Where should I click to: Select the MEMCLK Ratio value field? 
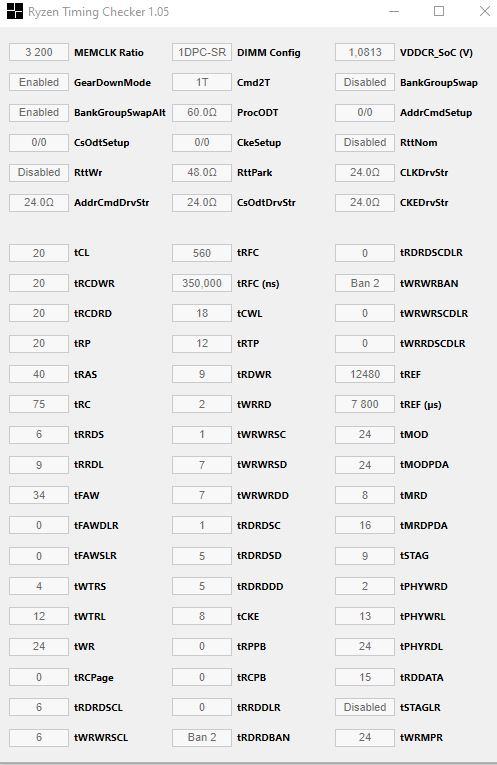click(39, 52)
